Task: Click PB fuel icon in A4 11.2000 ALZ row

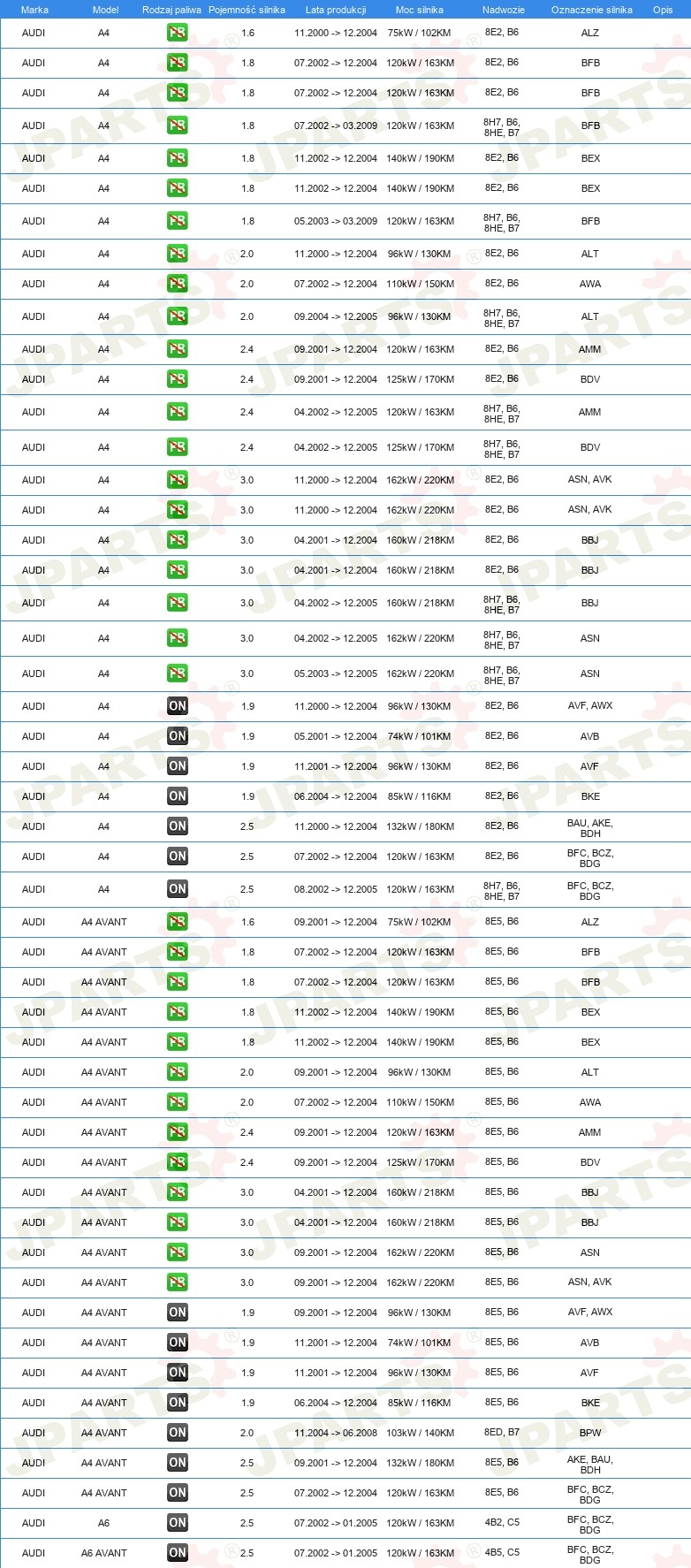Action: pos(178,33)
